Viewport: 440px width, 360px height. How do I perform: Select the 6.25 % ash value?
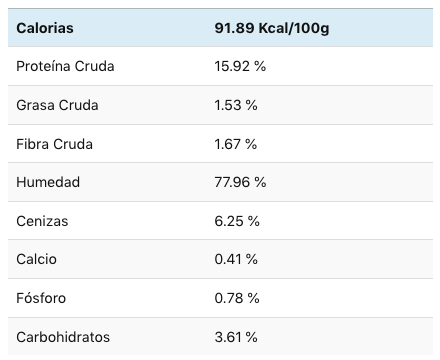coord(237,221)
